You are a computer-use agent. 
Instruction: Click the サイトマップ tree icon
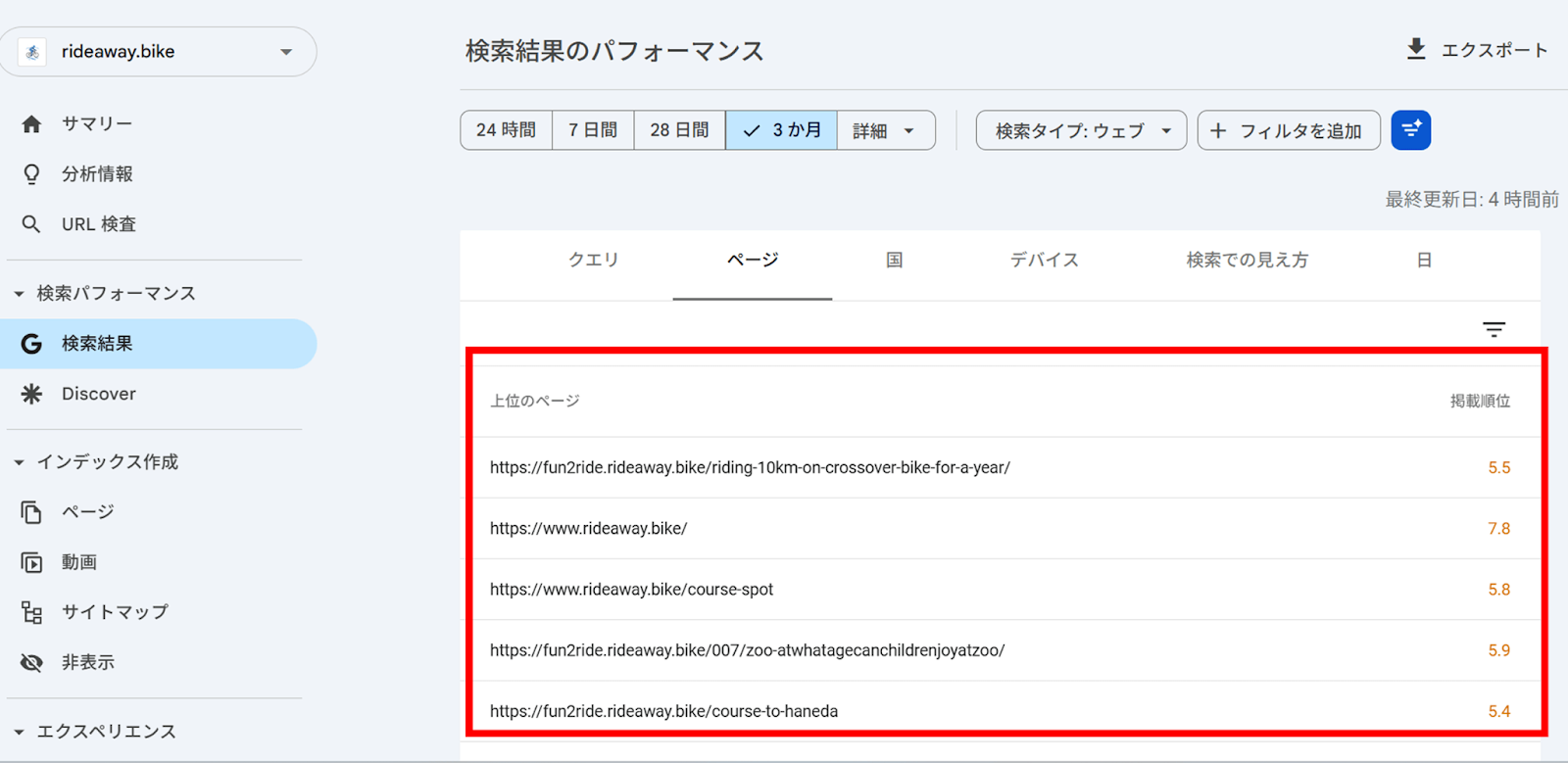[x=31, y=612]
